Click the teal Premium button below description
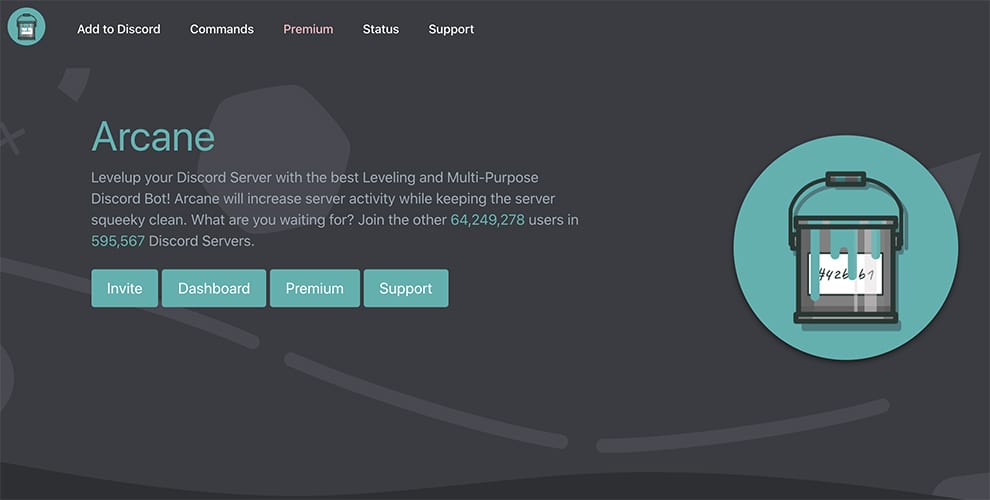The image size is (990, 500). coord(314,289)
